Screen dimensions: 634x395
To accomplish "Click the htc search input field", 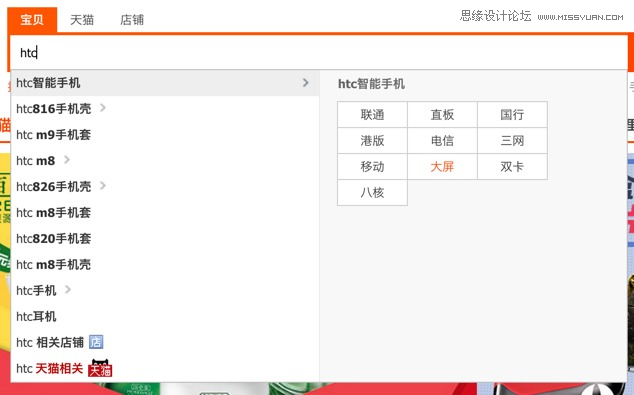I will [x=319, y=53].
